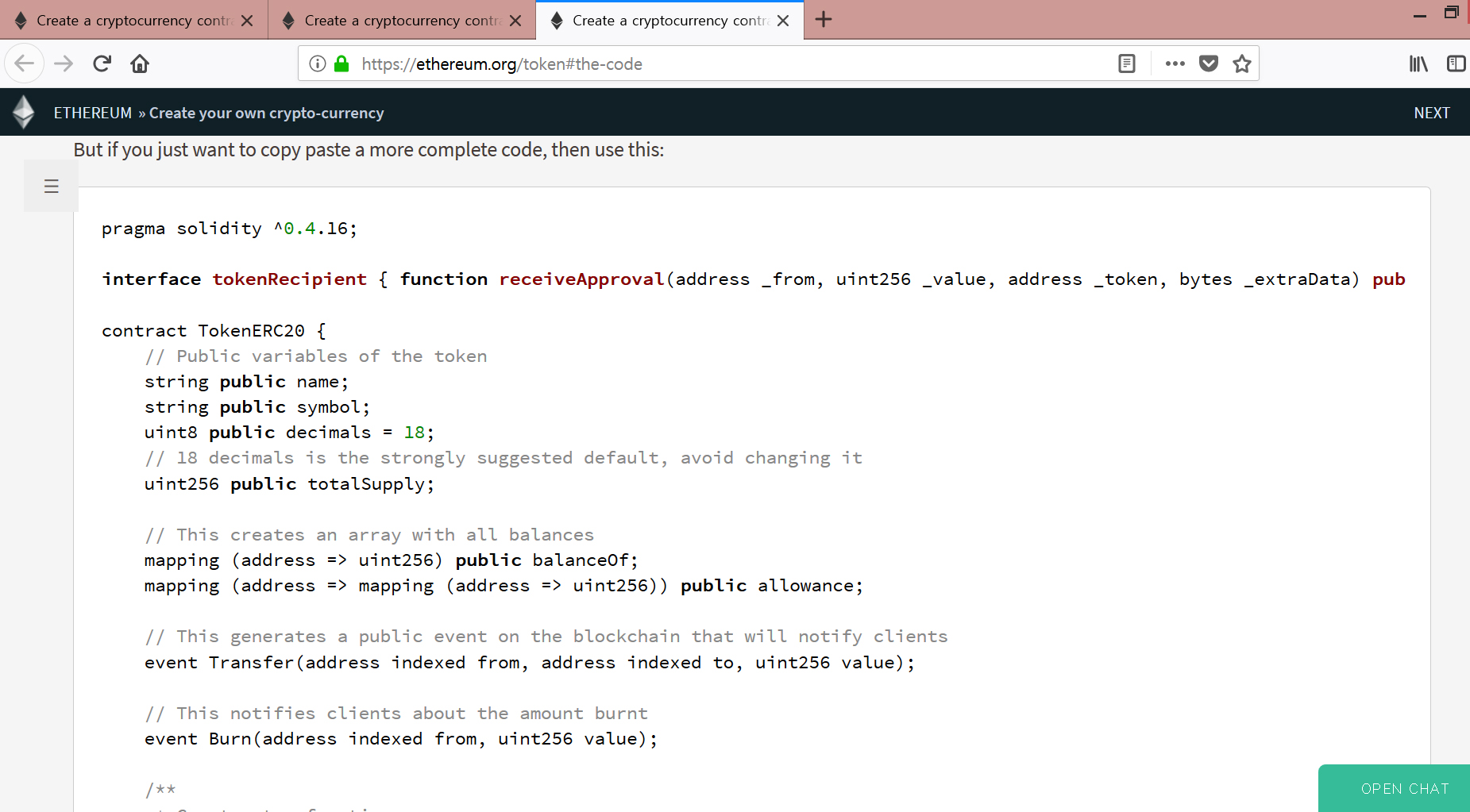Click the NEXT link in header
This screenshot has height=812, width=1470.
[1431, 113]
